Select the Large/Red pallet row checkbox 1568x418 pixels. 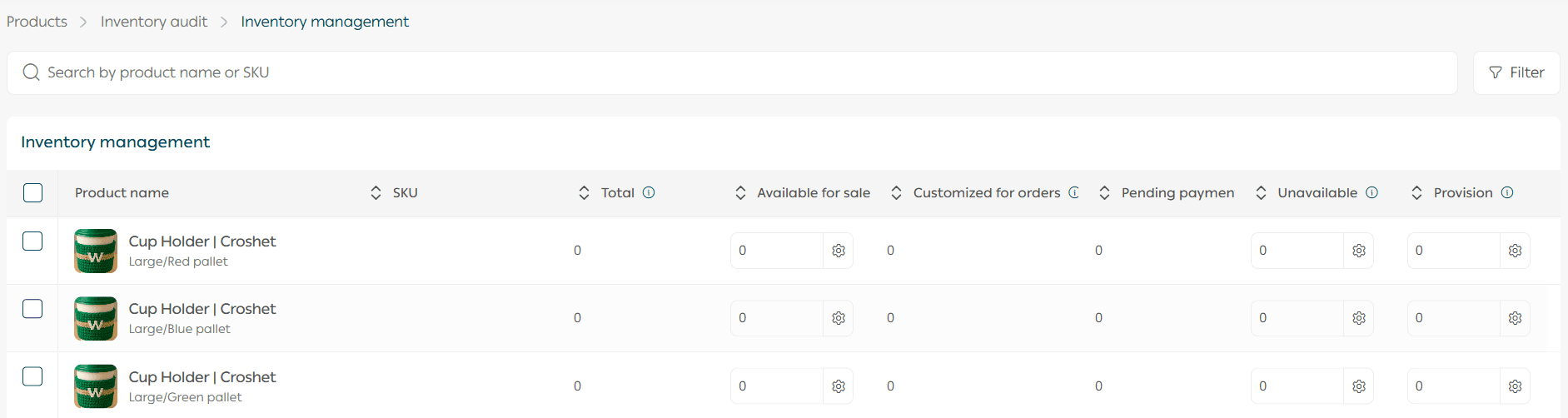32,241
